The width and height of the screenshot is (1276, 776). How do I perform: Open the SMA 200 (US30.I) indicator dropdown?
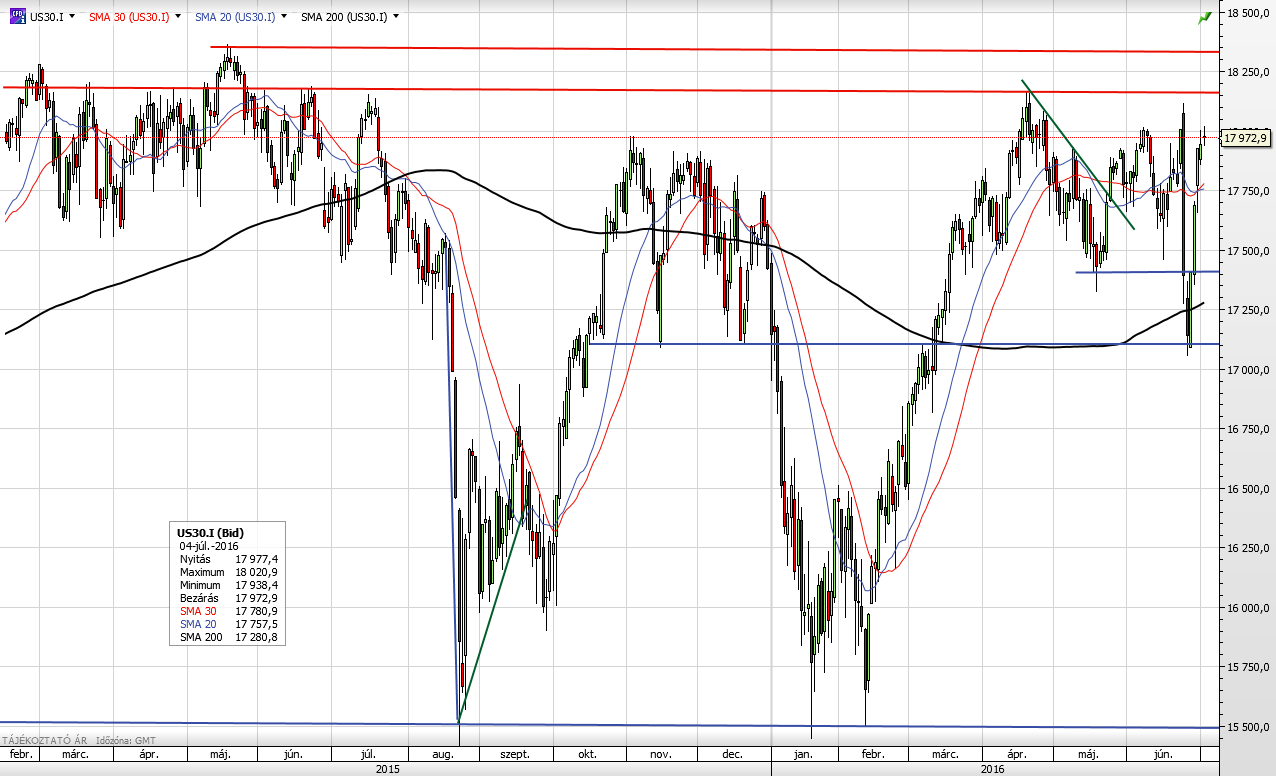[x=396, y=17]
